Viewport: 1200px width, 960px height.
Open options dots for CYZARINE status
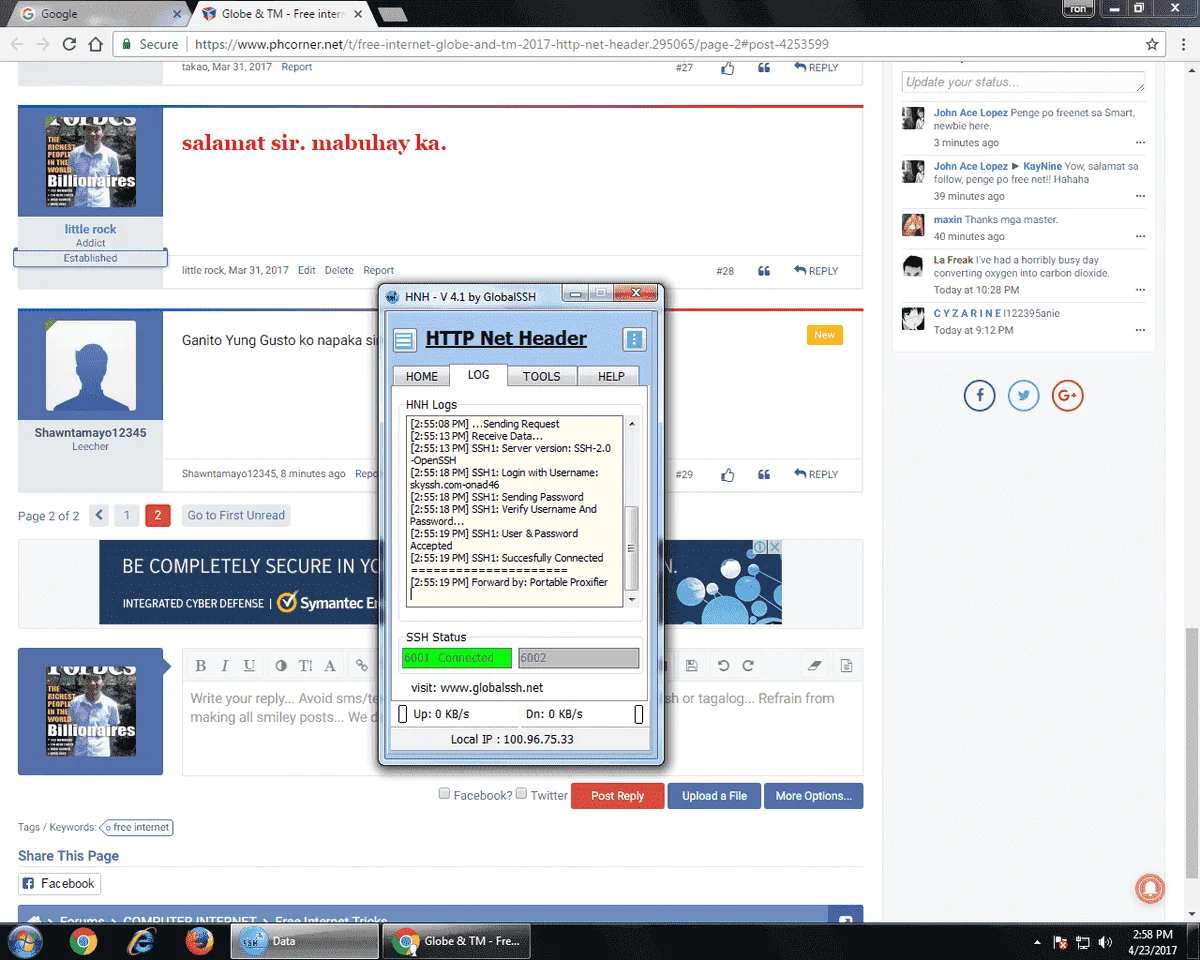(x=1140, y=330)
